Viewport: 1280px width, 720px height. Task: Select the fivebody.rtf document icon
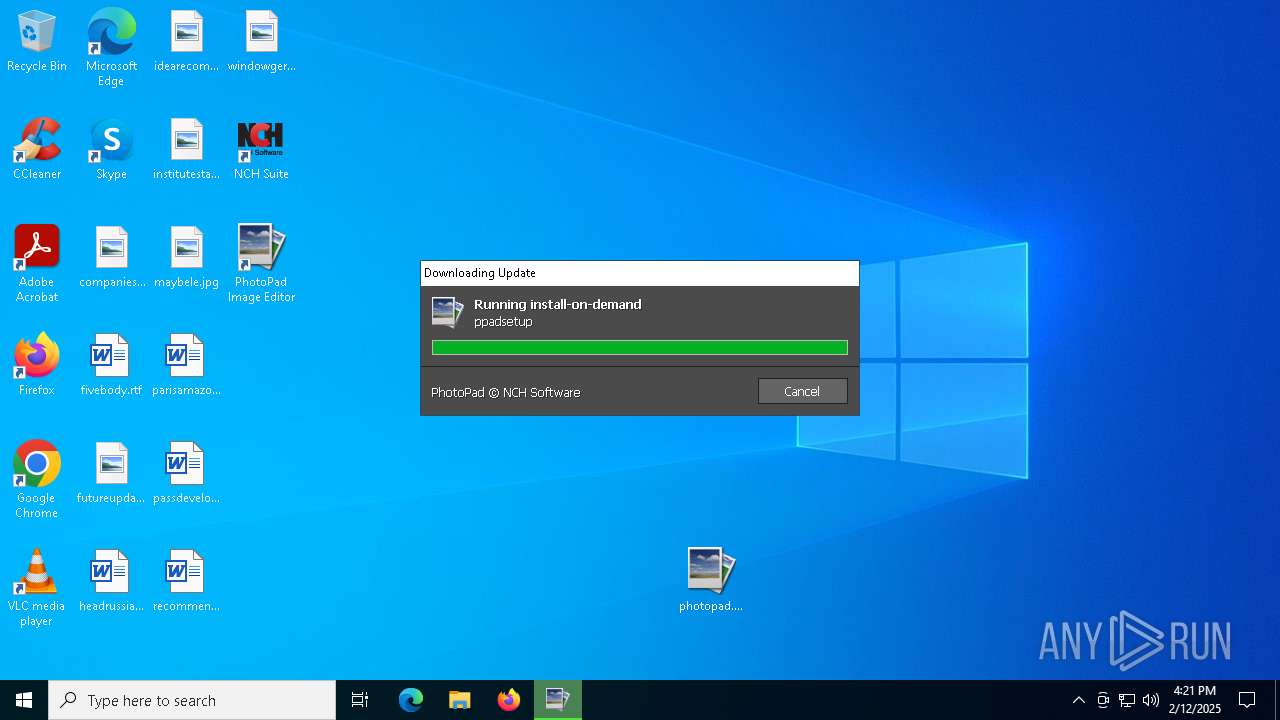[x=111, y=366]
